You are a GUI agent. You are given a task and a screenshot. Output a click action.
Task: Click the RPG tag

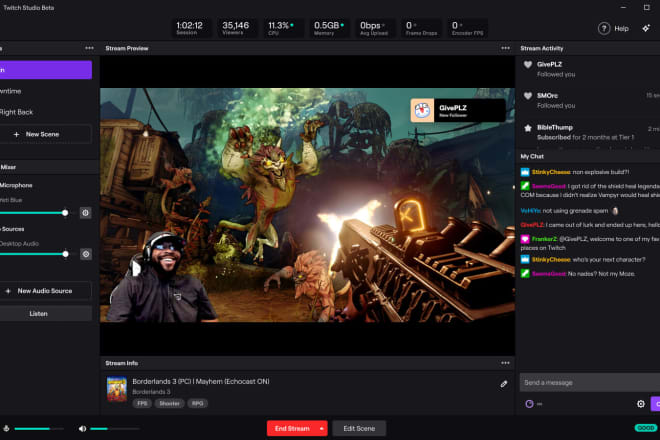[x=197, y=403]
